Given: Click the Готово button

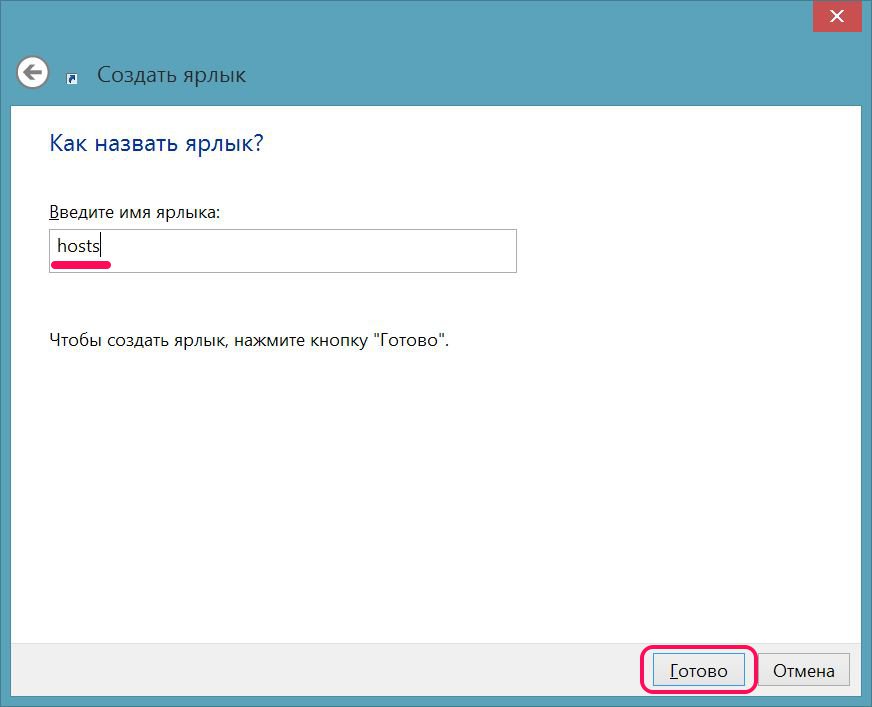Looking at the screenshot, I should coord(698,670).
